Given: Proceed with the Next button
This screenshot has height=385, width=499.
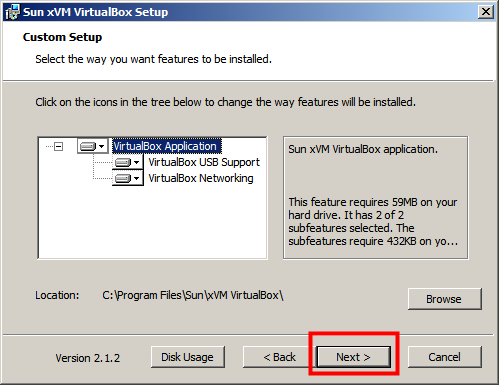Looking at the screenshot, I should pyautogui.click(x=353, y=357).
